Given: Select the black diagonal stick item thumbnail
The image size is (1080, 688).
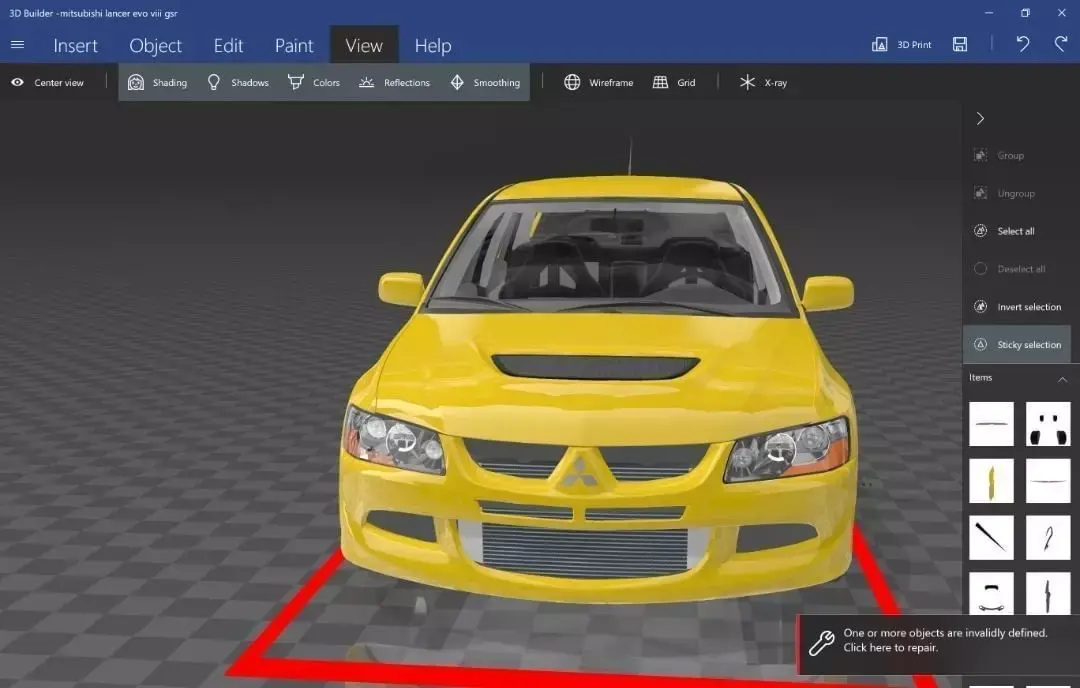Looking at the screenshot, I should tap(991, 537).
